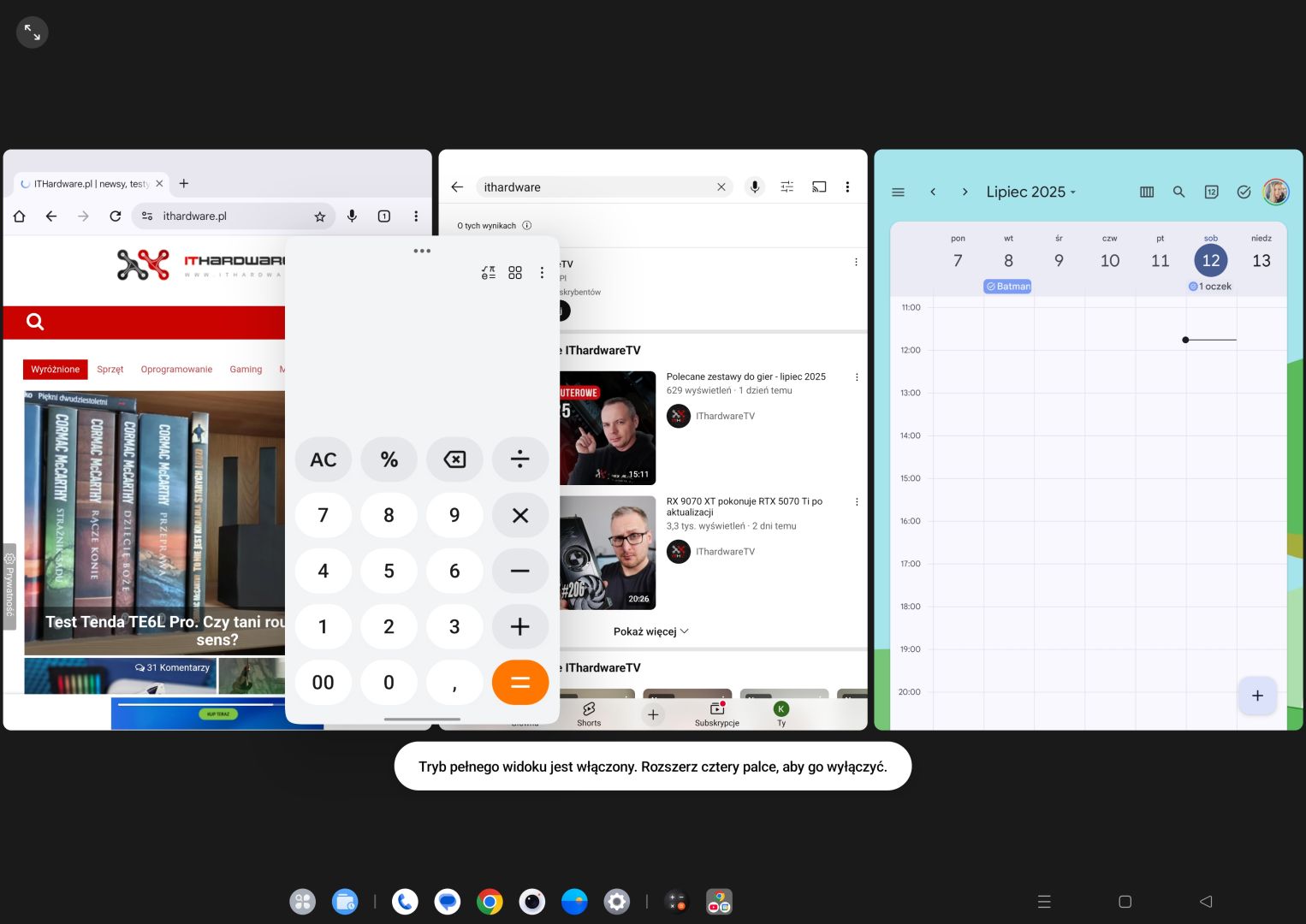Click Chrome's back arrow
Image resolution: width=1306 pixels, height=924 pixels.
click(x=51, y=216)
